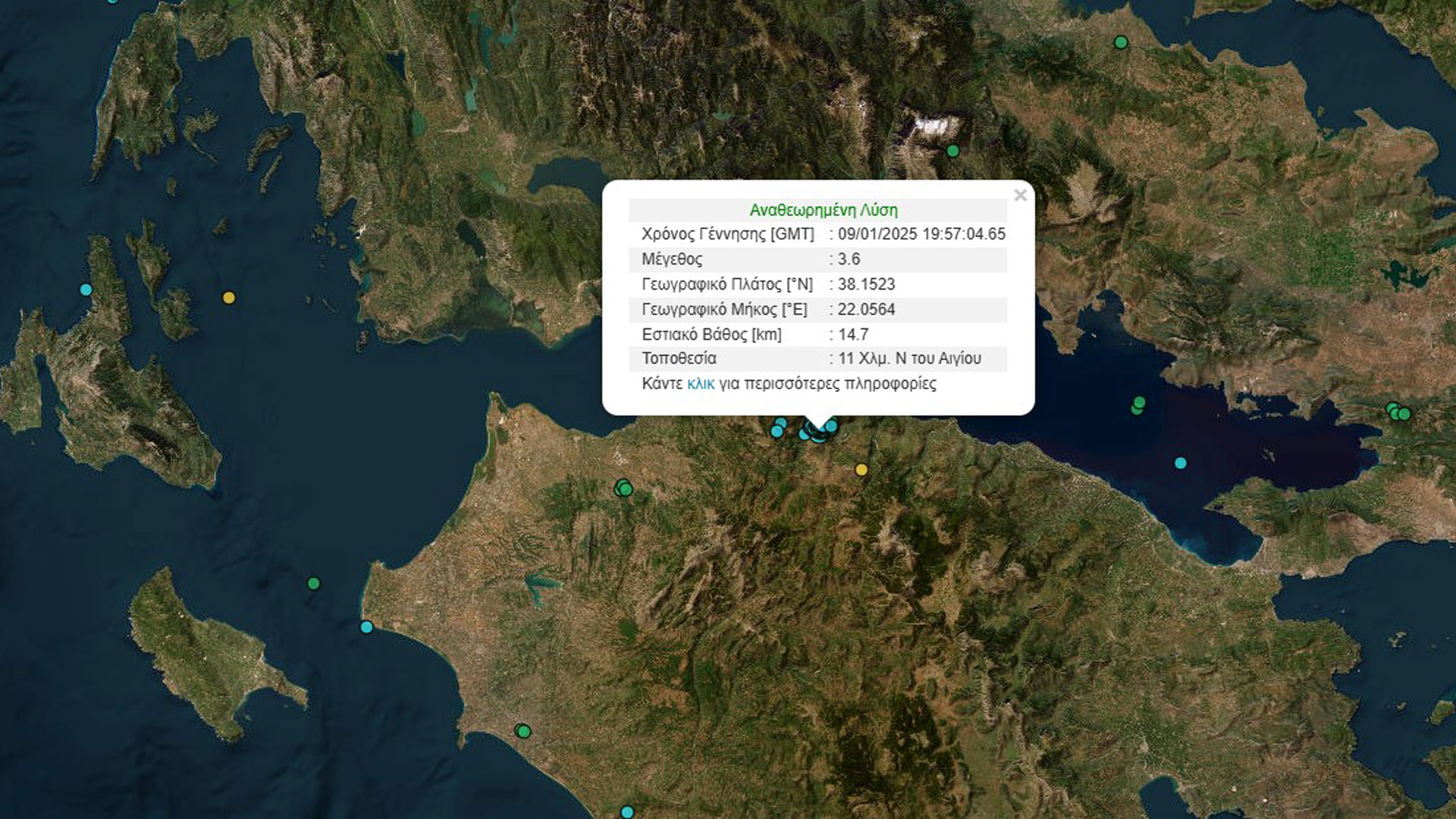Select the cyan marker in Corinthian Gulf
1456x819 pixels.
point(1180,463)
